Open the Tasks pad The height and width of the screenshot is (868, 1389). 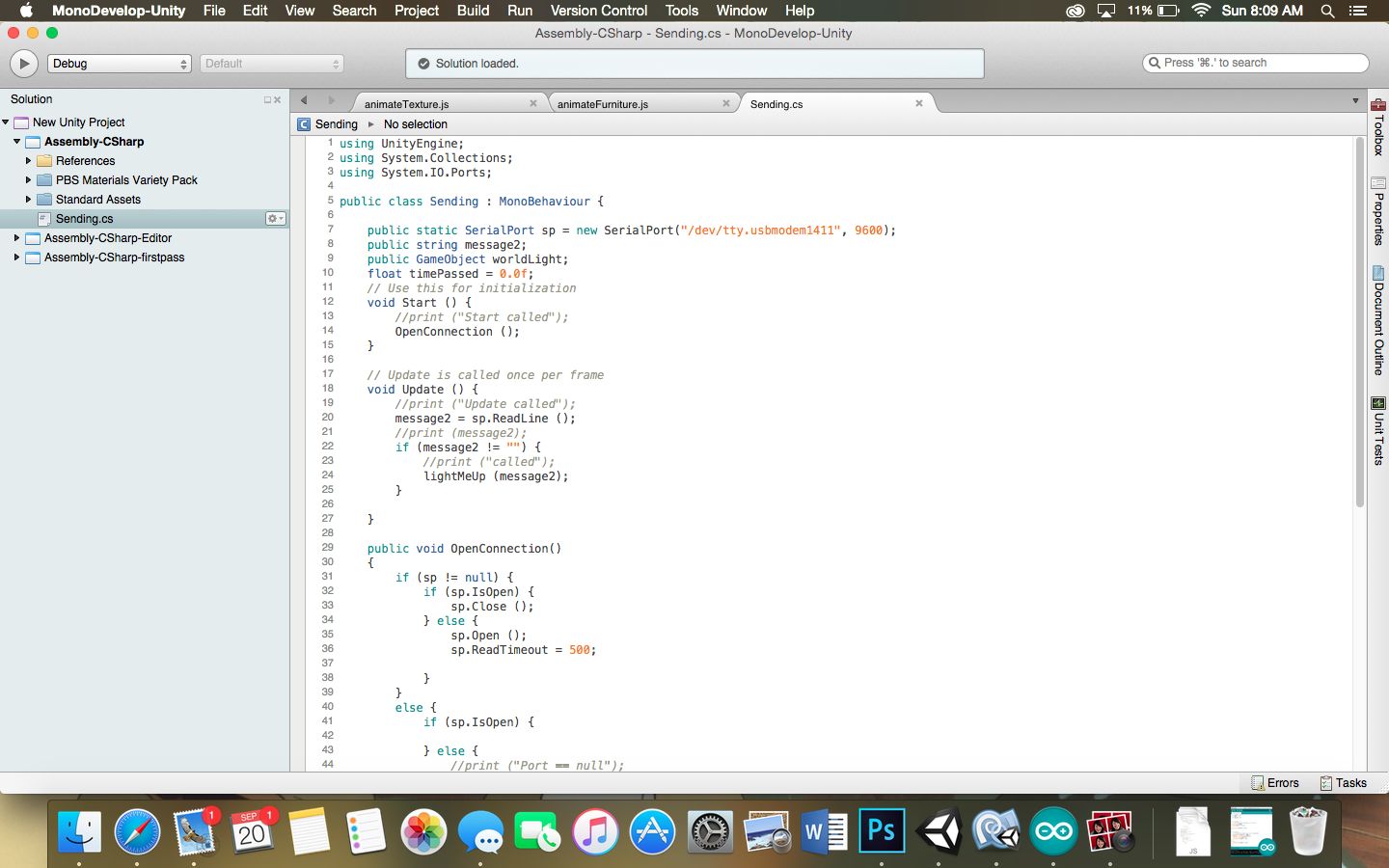(1343, 783)
